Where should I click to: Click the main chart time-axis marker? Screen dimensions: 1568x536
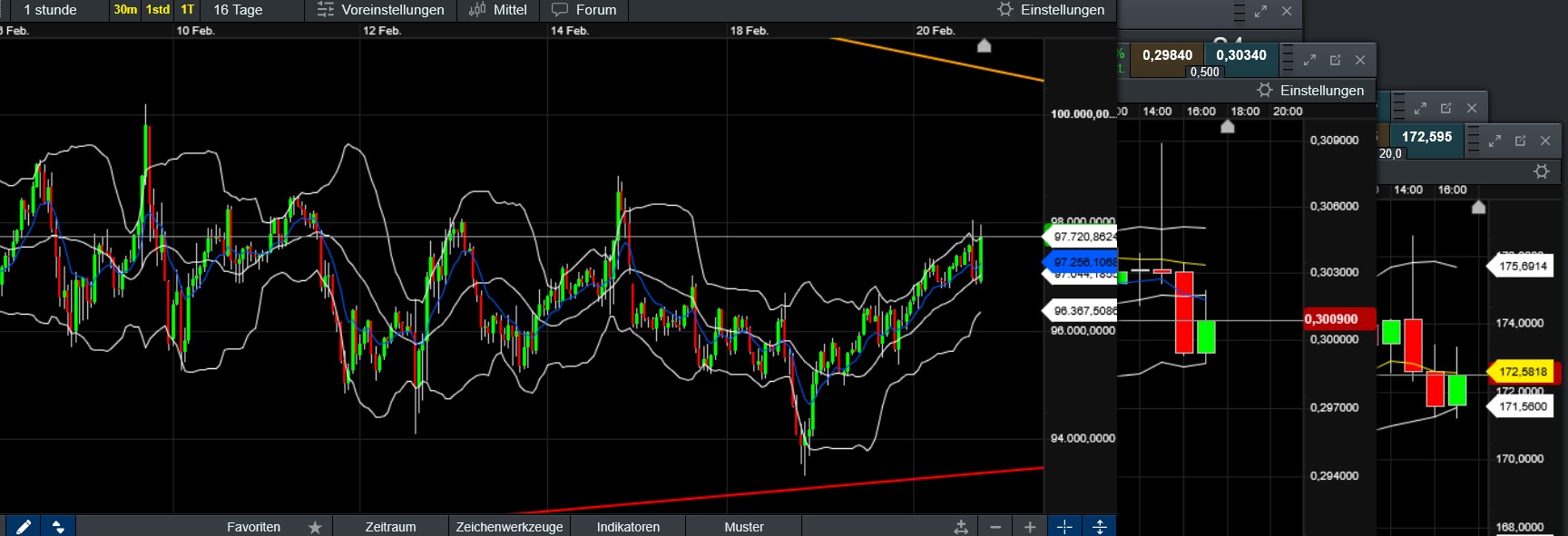[984, 45]
